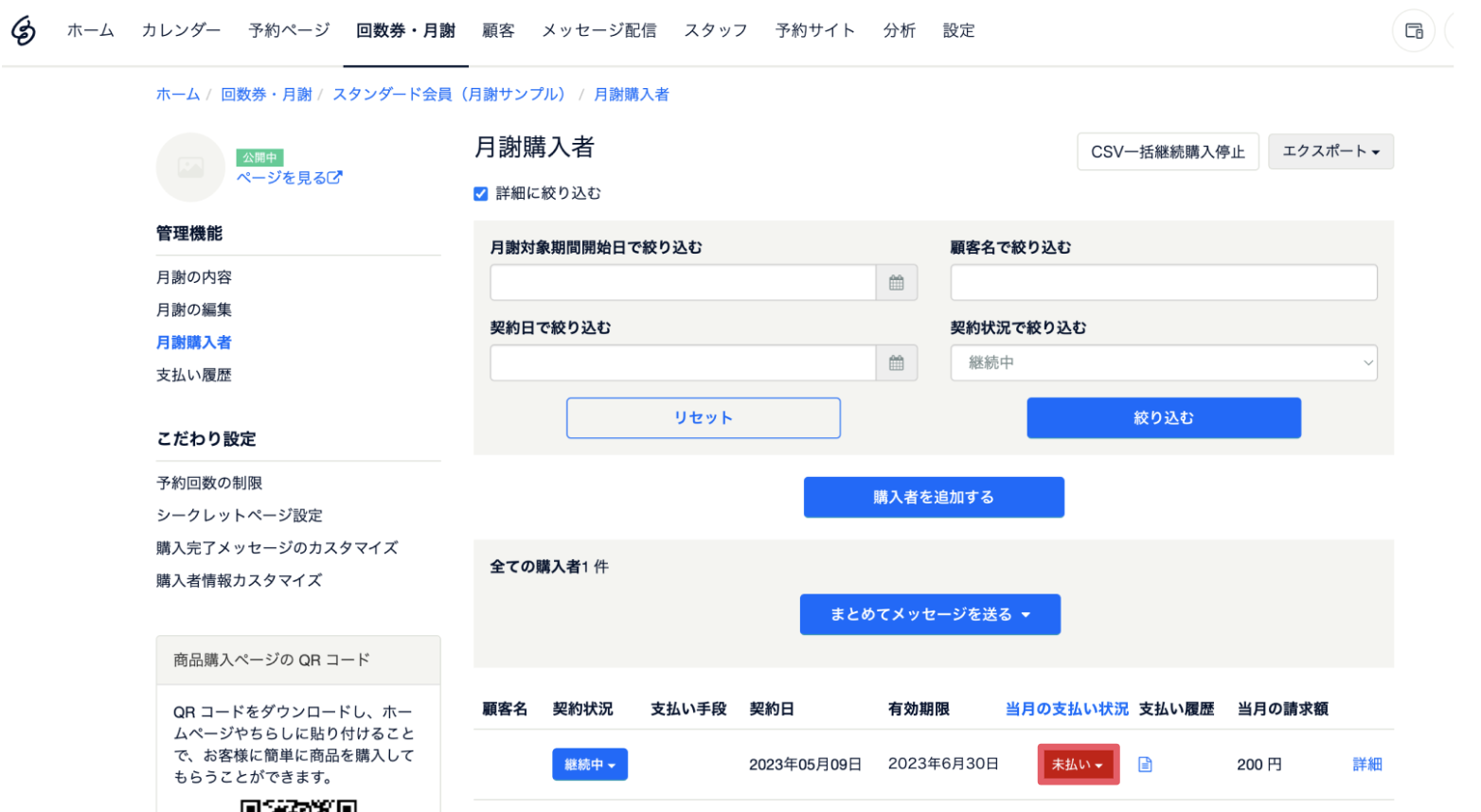Focus the 契約日で絞り込む date input field
This screenshot has height=812, width=1481.
tap(683, 363)
